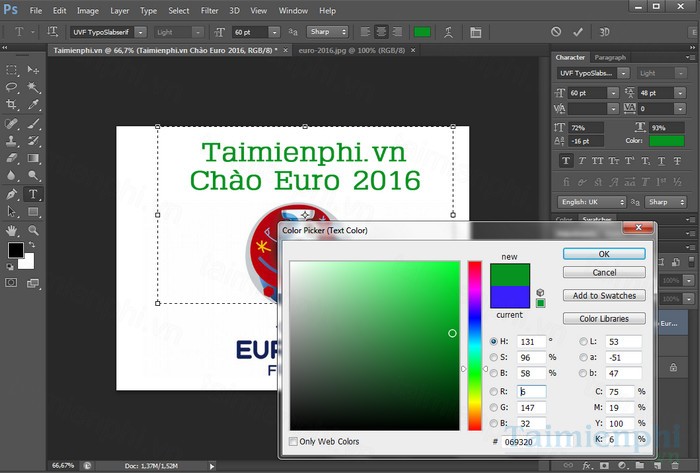Image resolution: width=700 pixels, height=473 pixels.
Task: Select the Healing Brush tool
Action: click(12, 123)
